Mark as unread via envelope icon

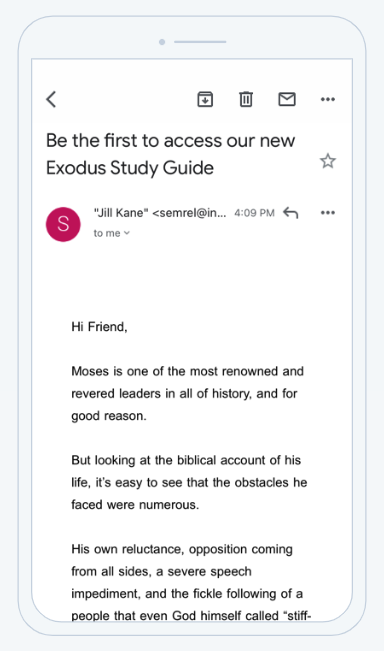[287, 99]
